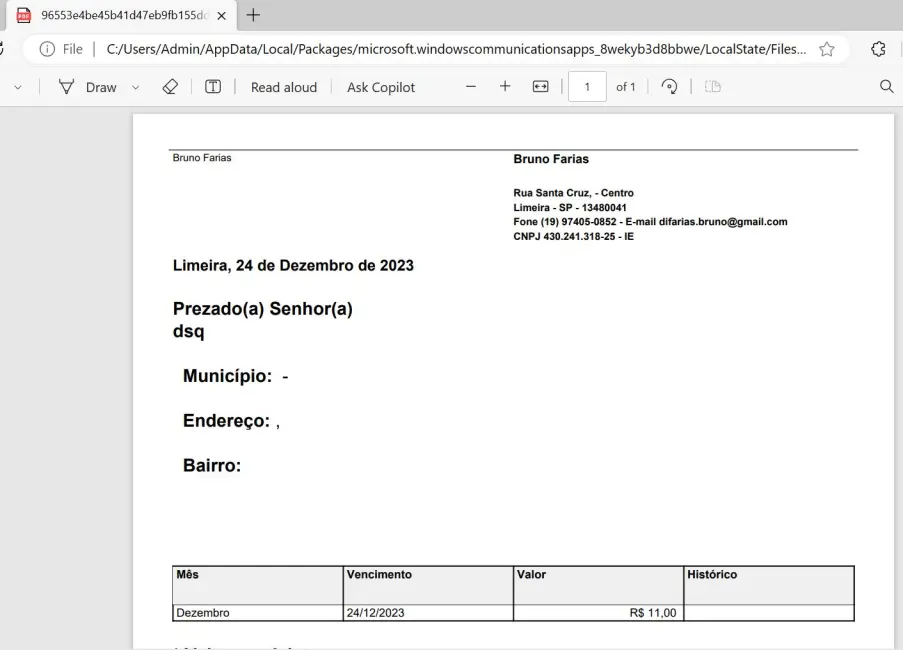The width and height of the screenshot is (903, 650).
Task: View site information icon
Action: click(47, 49)
